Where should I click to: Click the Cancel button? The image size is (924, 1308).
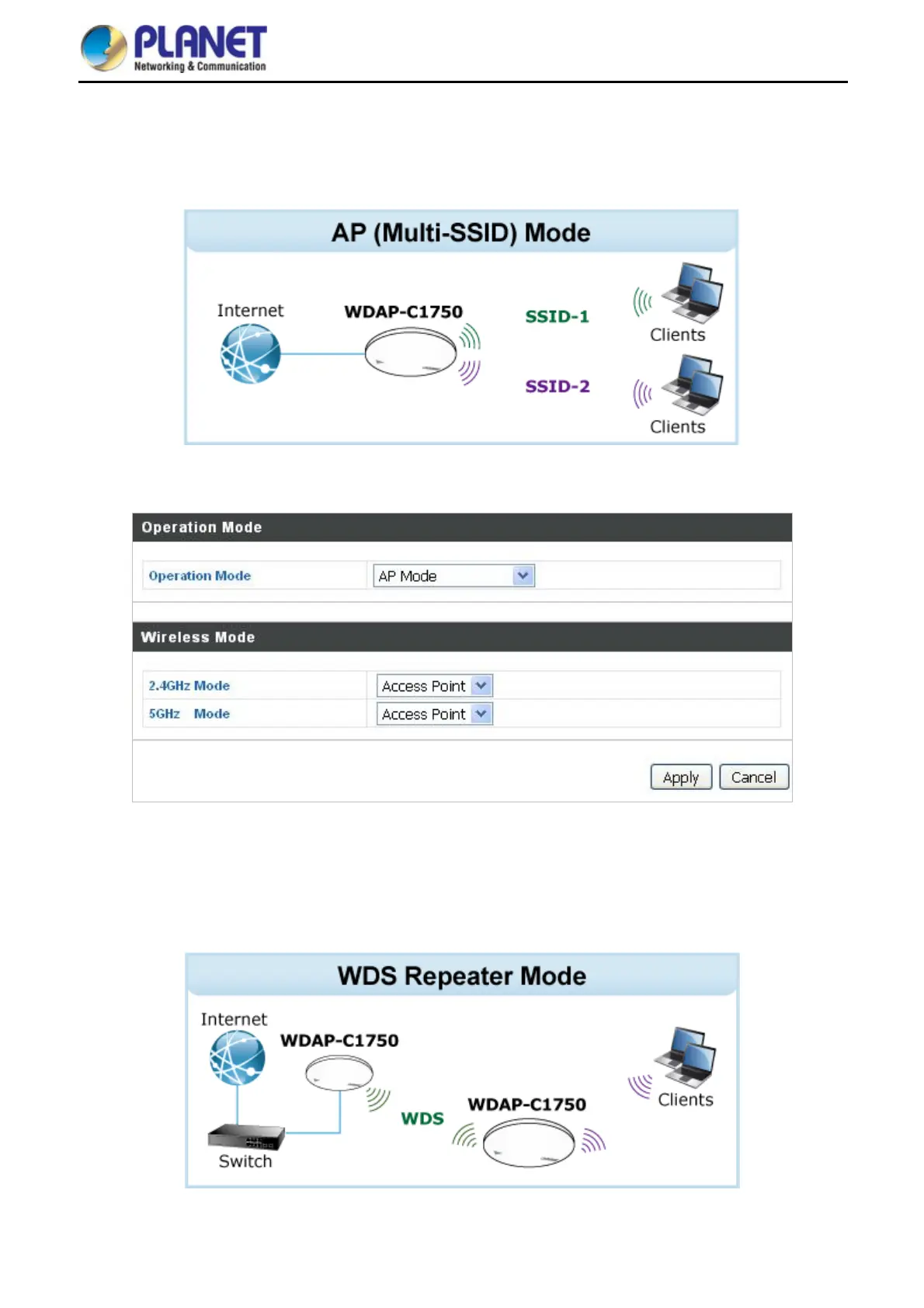click(754, 777)
